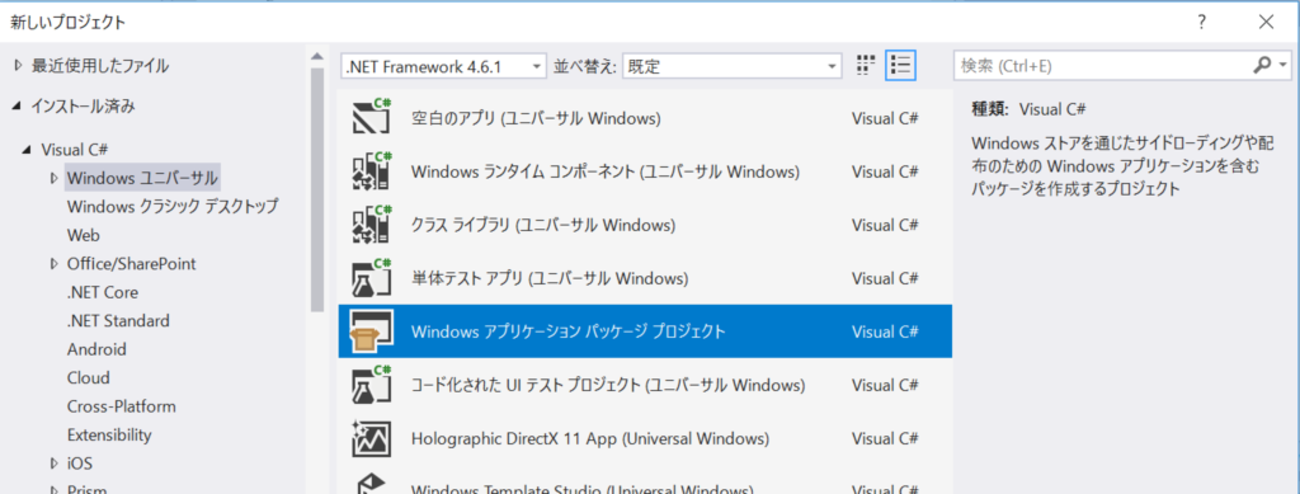Select the Web category
The width and height of the screenshot is (1300, 494).
(x=83, y=236)
